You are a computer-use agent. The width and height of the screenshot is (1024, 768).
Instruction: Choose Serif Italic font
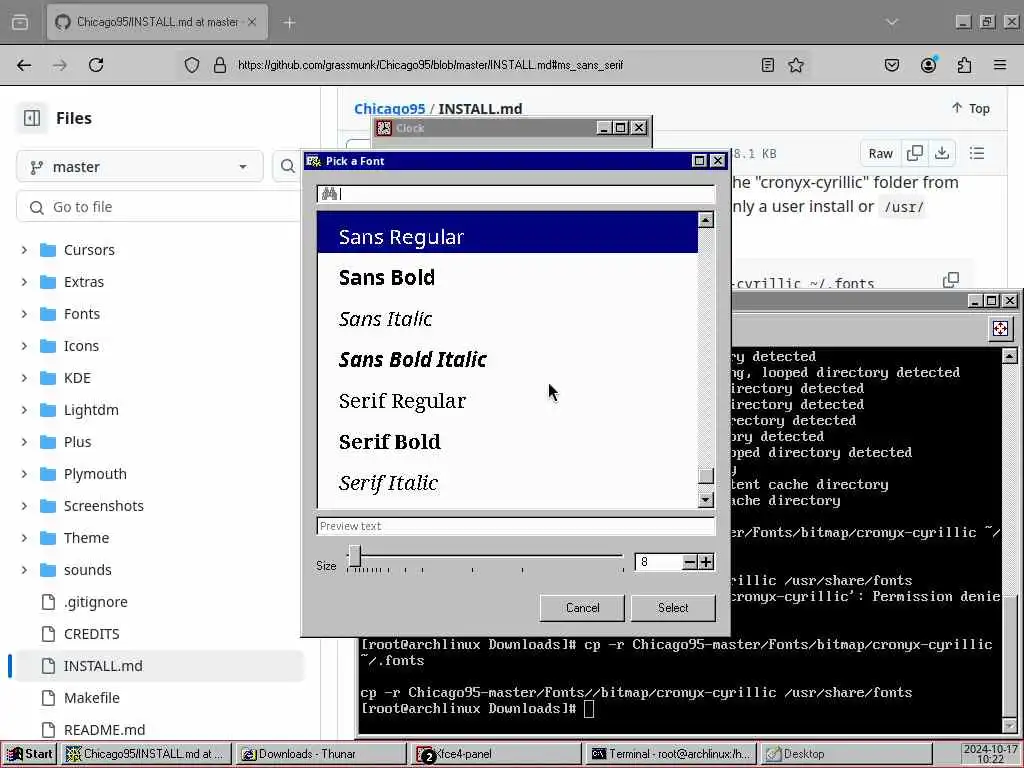[x=507, y=483]
